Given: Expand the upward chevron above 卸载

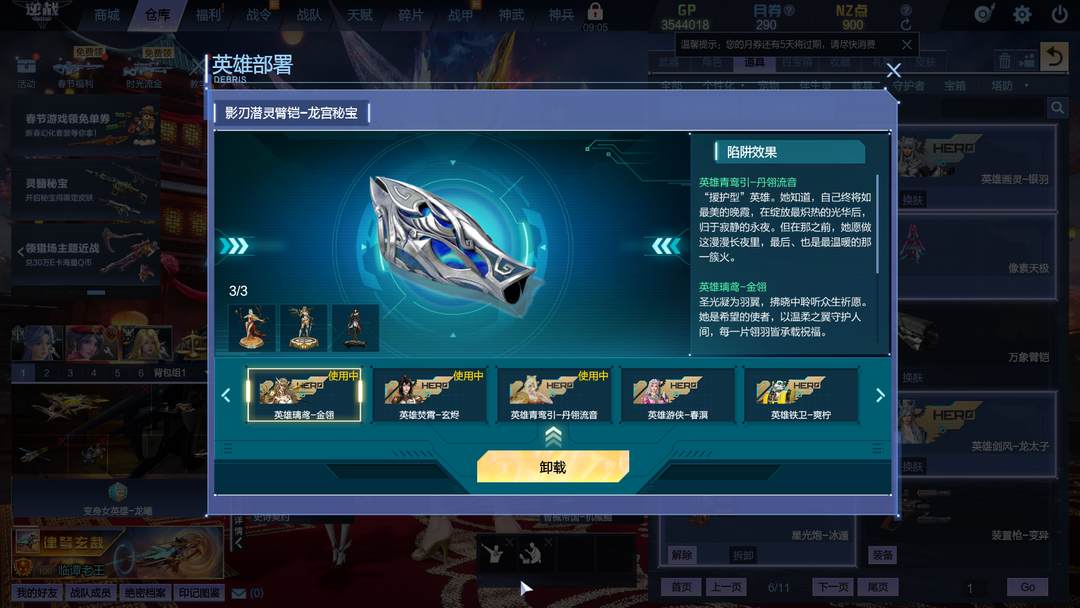Looking at the screenshot, I should pyautogui.click(x=553, y=436).
